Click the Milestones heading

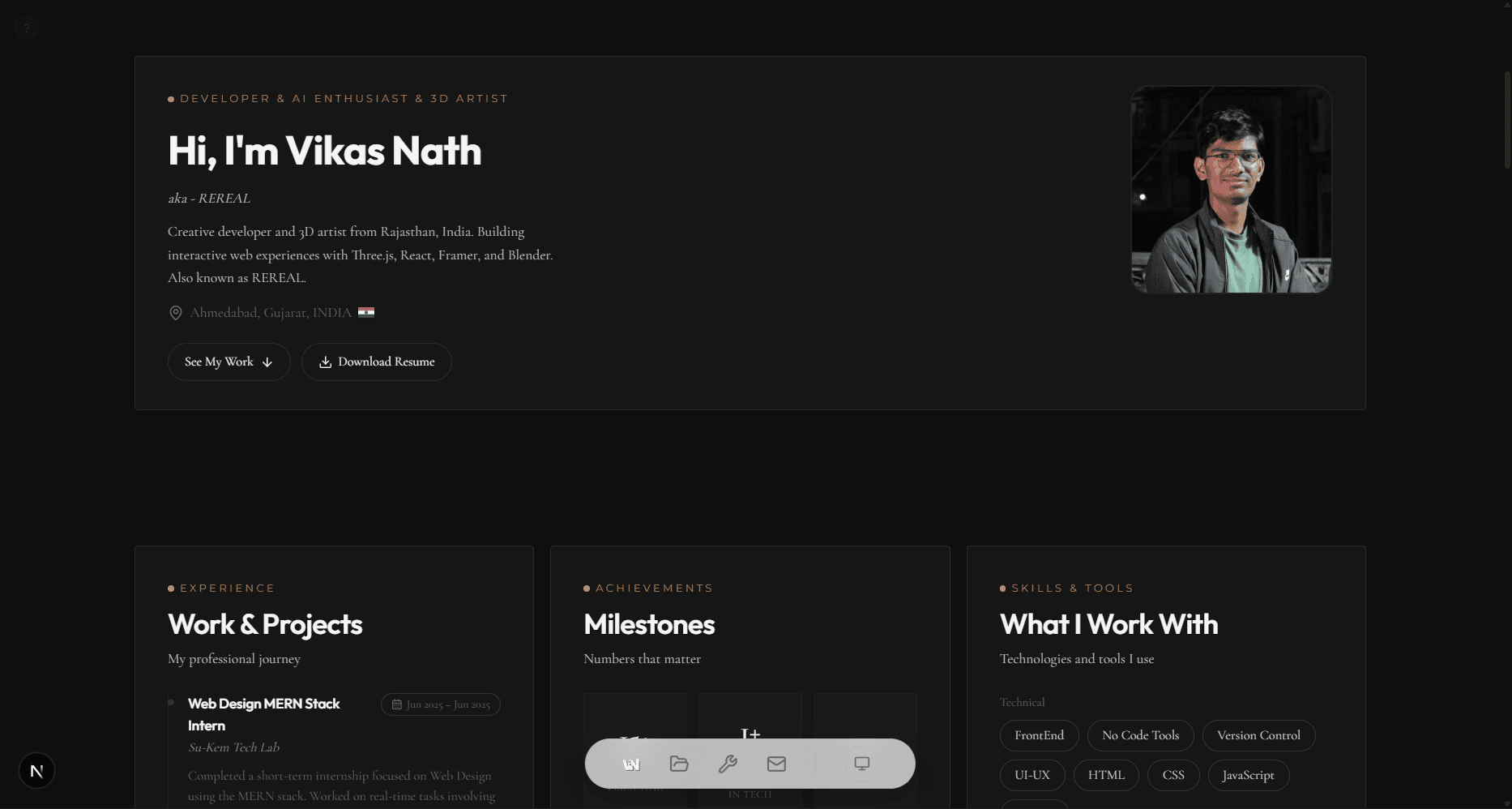point(649,624)
